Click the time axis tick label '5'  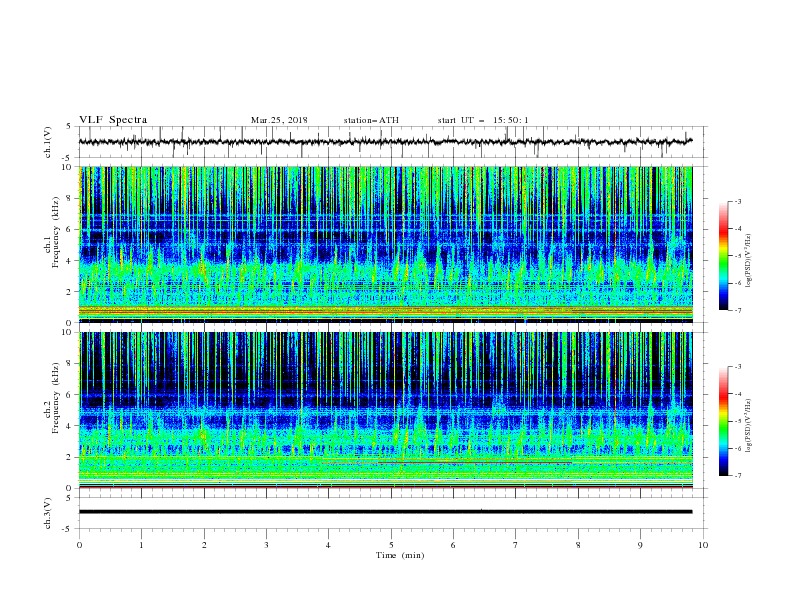(391, 545)
